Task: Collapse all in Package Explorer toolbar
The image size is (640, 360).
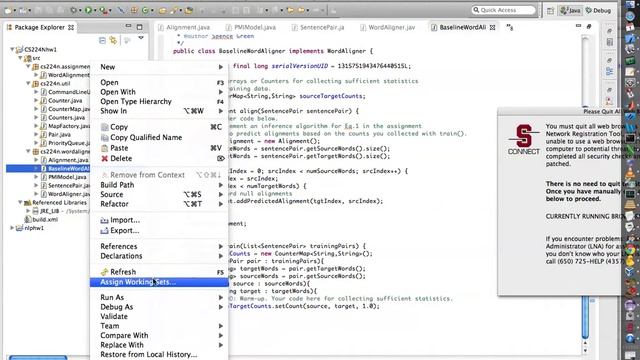Action: pos(102,40)
